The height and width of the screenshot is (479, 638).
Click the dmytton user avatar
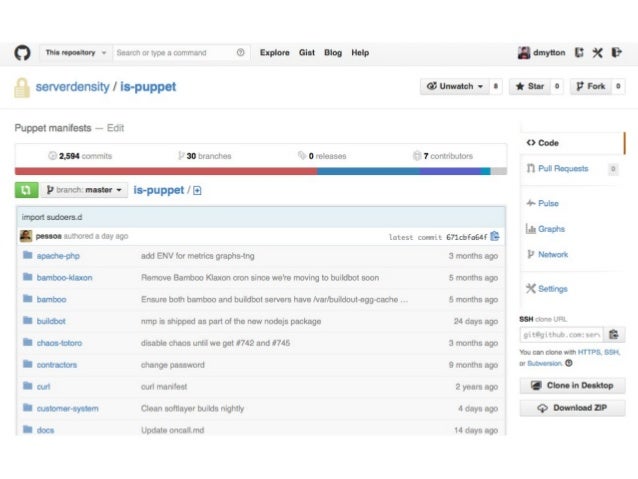(524, 52)
